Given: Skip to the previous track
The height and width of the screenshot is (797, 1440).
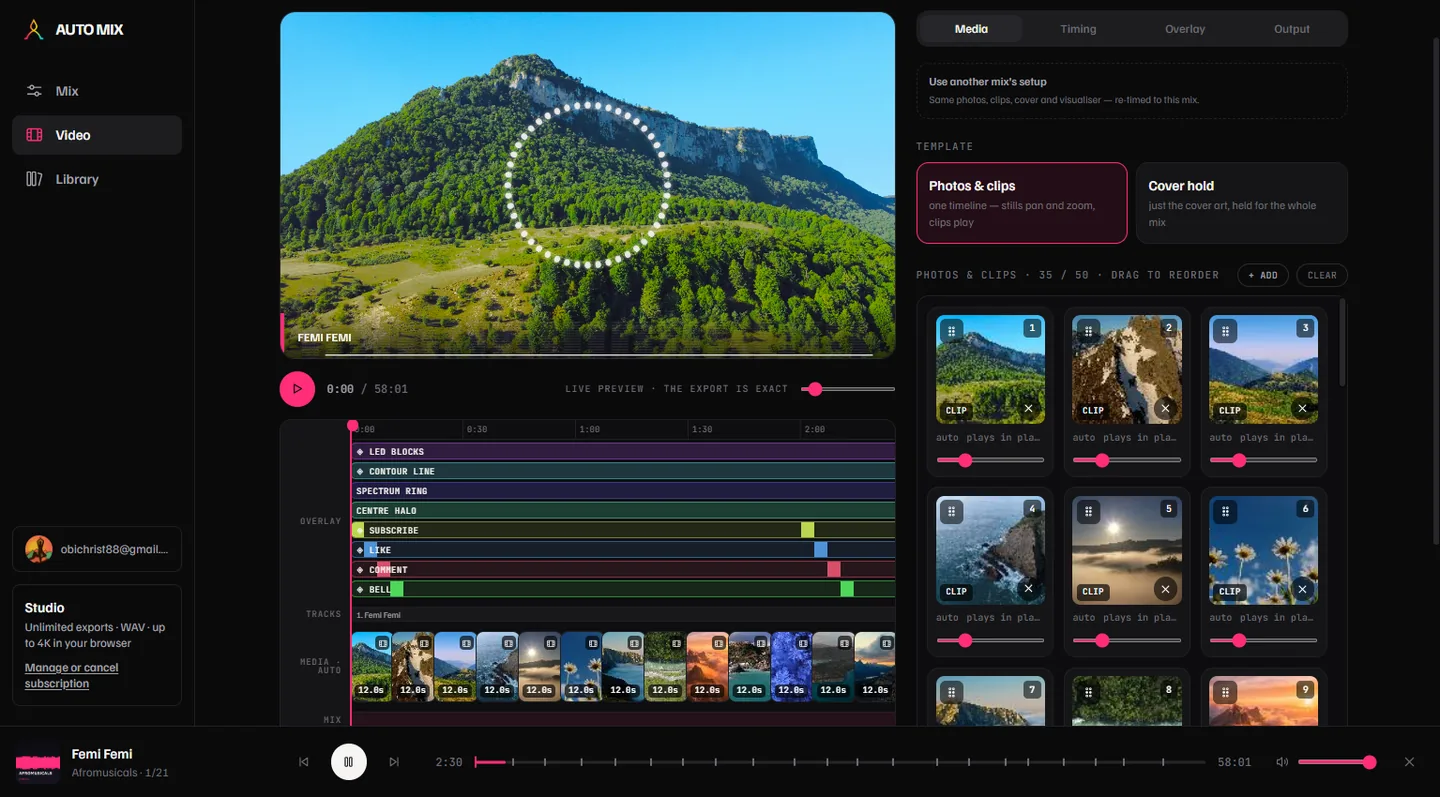Looking at the screenshot, I should 304,762.
